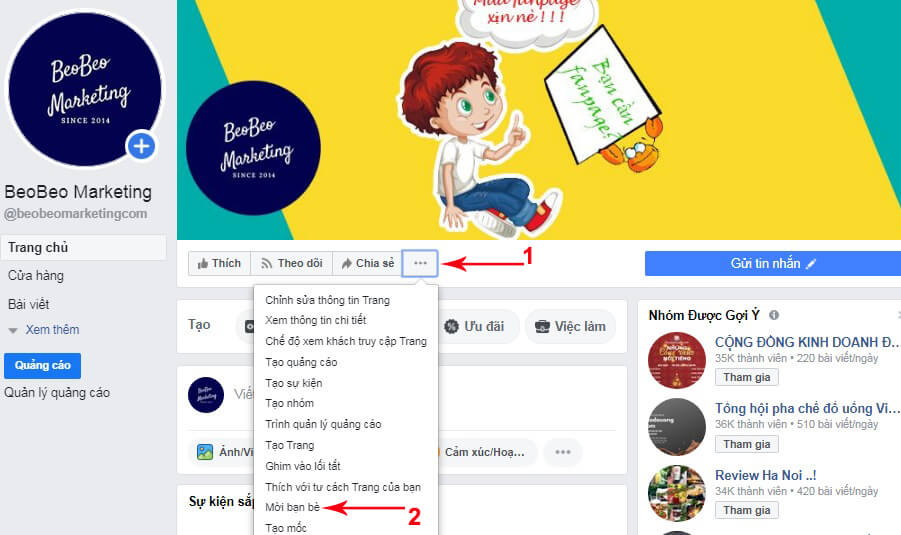This screenshot has width=901, height=535.
Task: Toggle the Theo dõi follow button
Action: coord(291,263)
